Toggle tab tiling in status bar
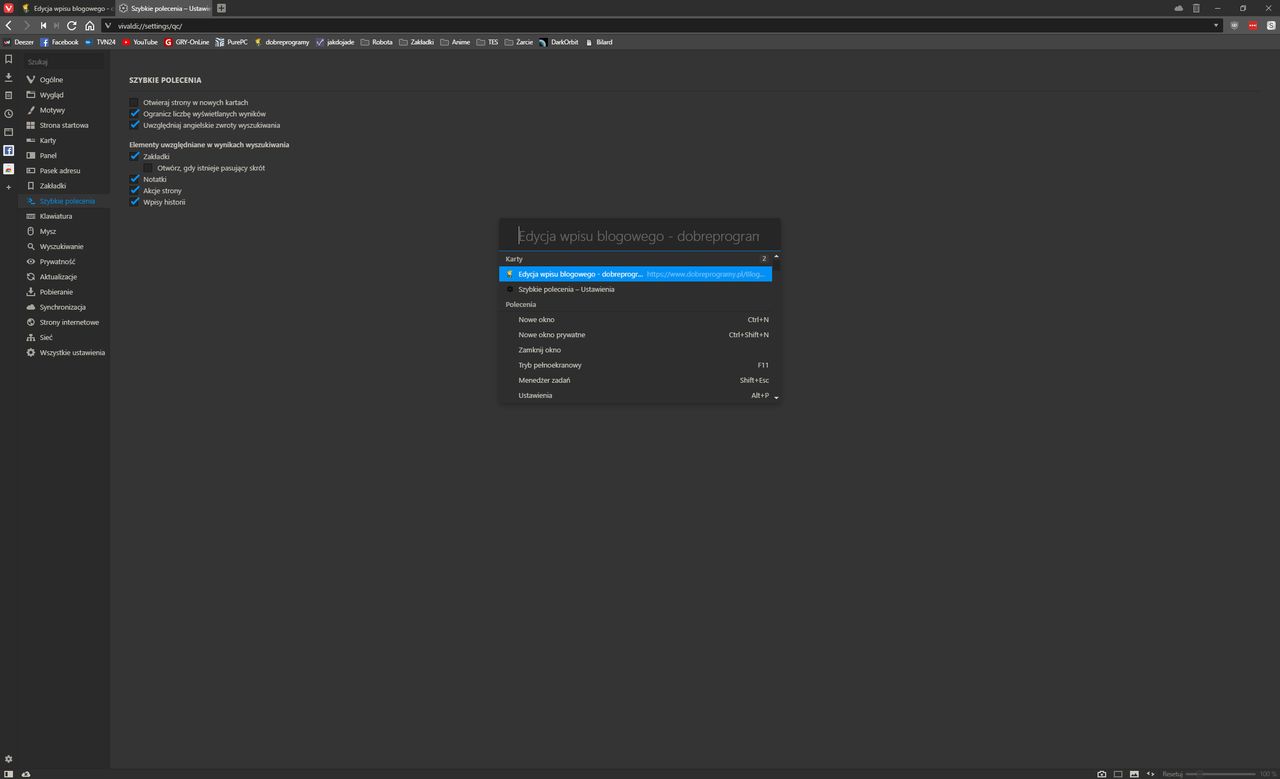 coord(1118,773)
